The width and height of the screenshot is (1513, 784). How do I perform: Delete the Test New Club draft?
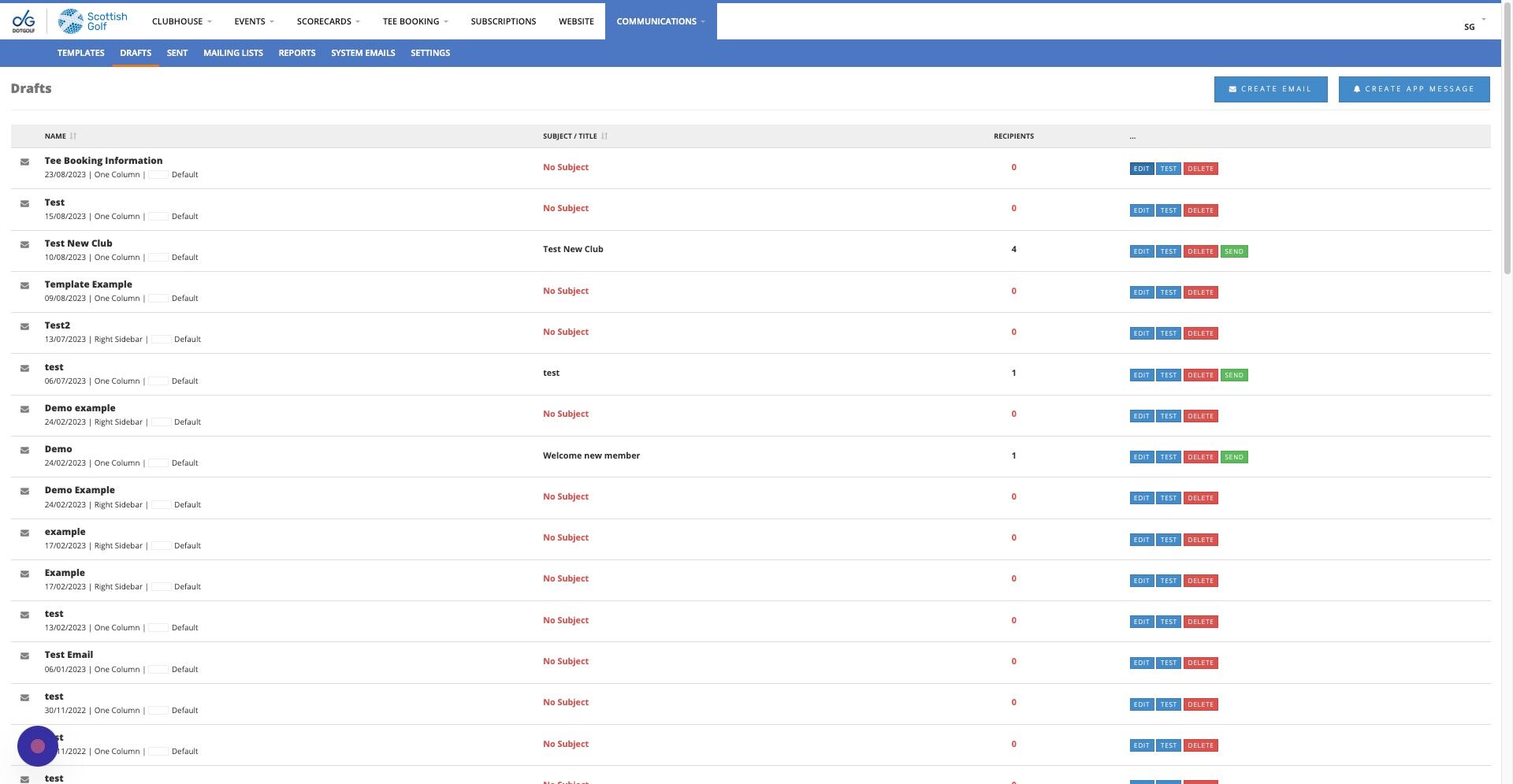point(1200,251)
